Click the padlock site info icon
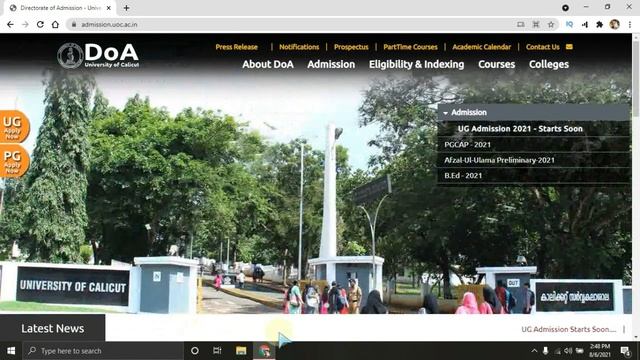This screenshot has width=640, height=360. [74, 24]
